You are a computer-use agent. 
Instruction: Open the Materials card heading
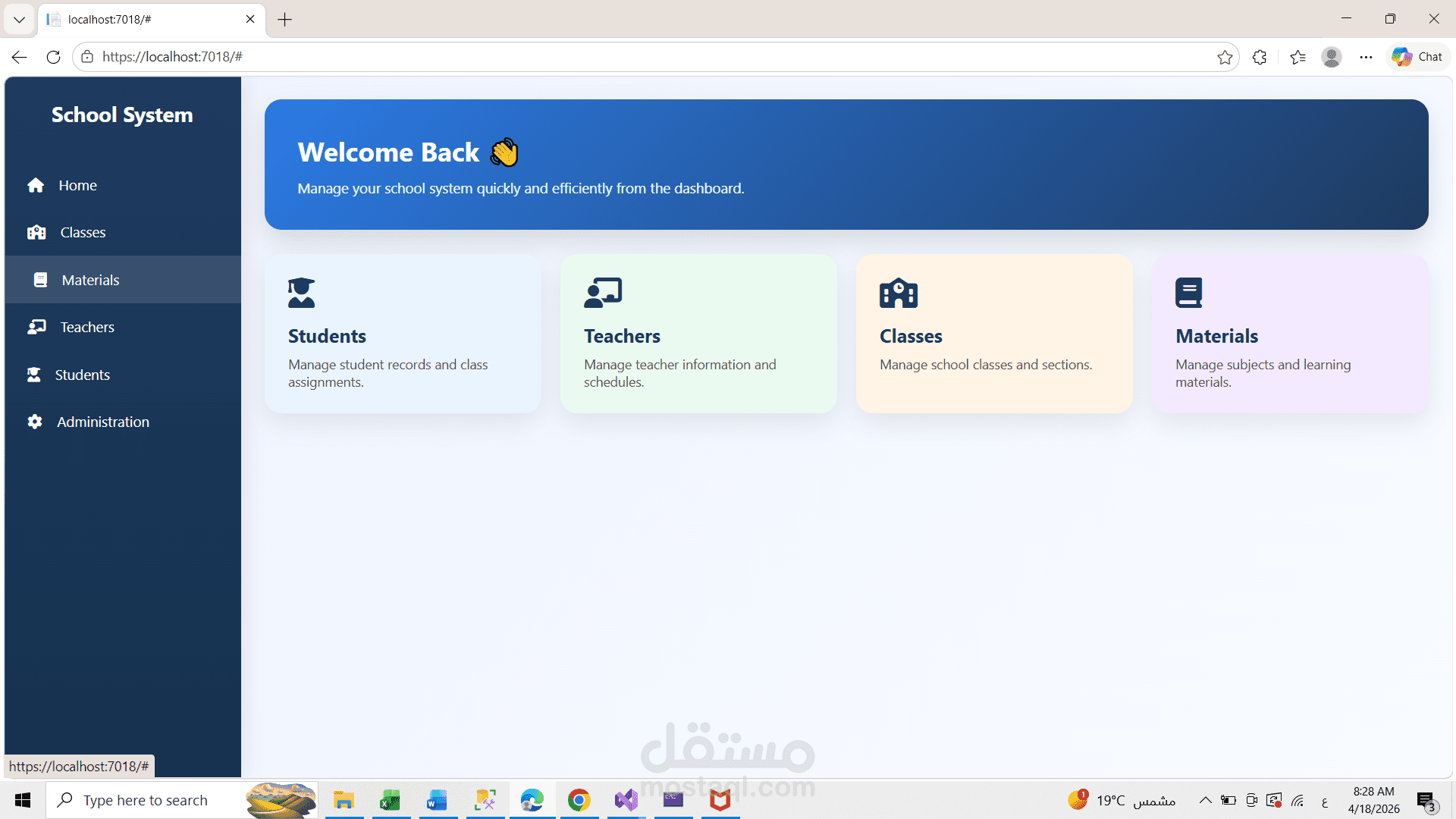pyautogui.click(x=1216, y=336)
